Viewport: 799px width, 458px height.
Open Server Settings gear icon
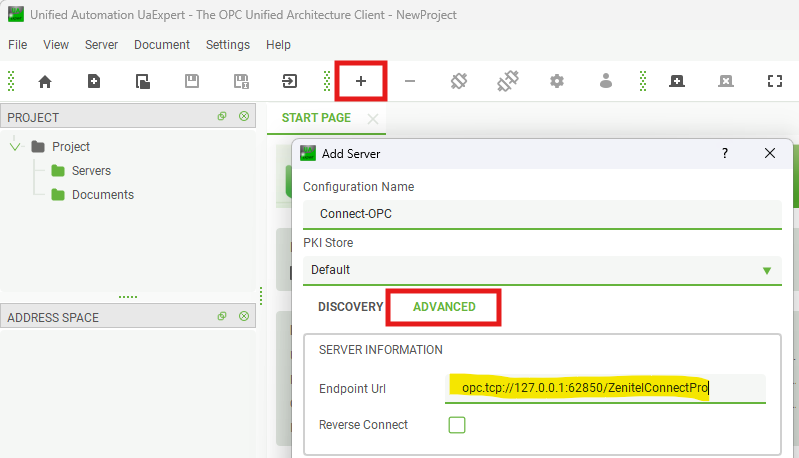coord(557,81)
